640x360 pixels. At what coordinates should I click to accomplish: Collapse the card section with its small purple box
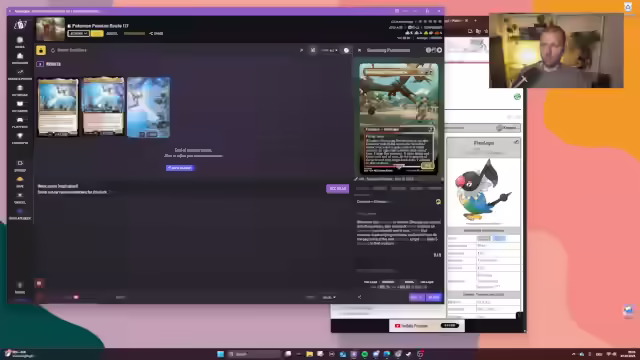[40, 64]
